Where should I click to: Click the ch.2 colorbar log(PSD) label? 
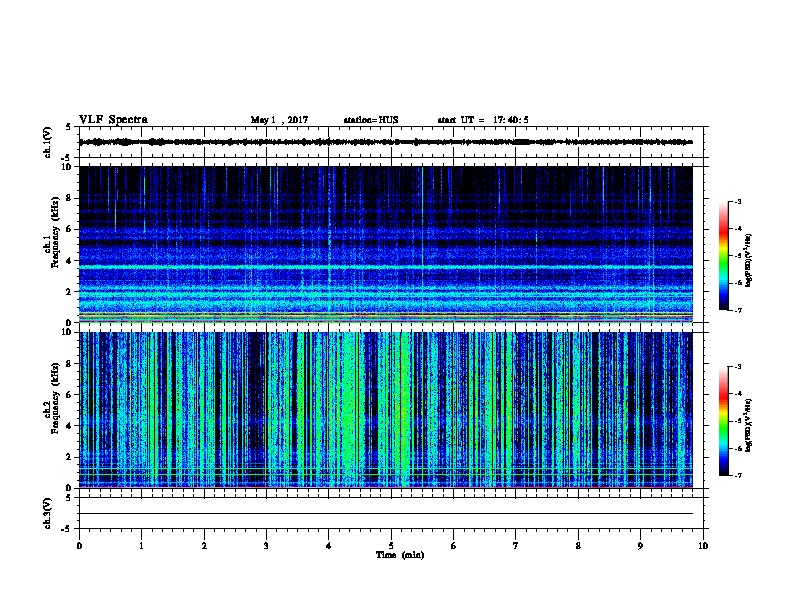pos(749,425)
